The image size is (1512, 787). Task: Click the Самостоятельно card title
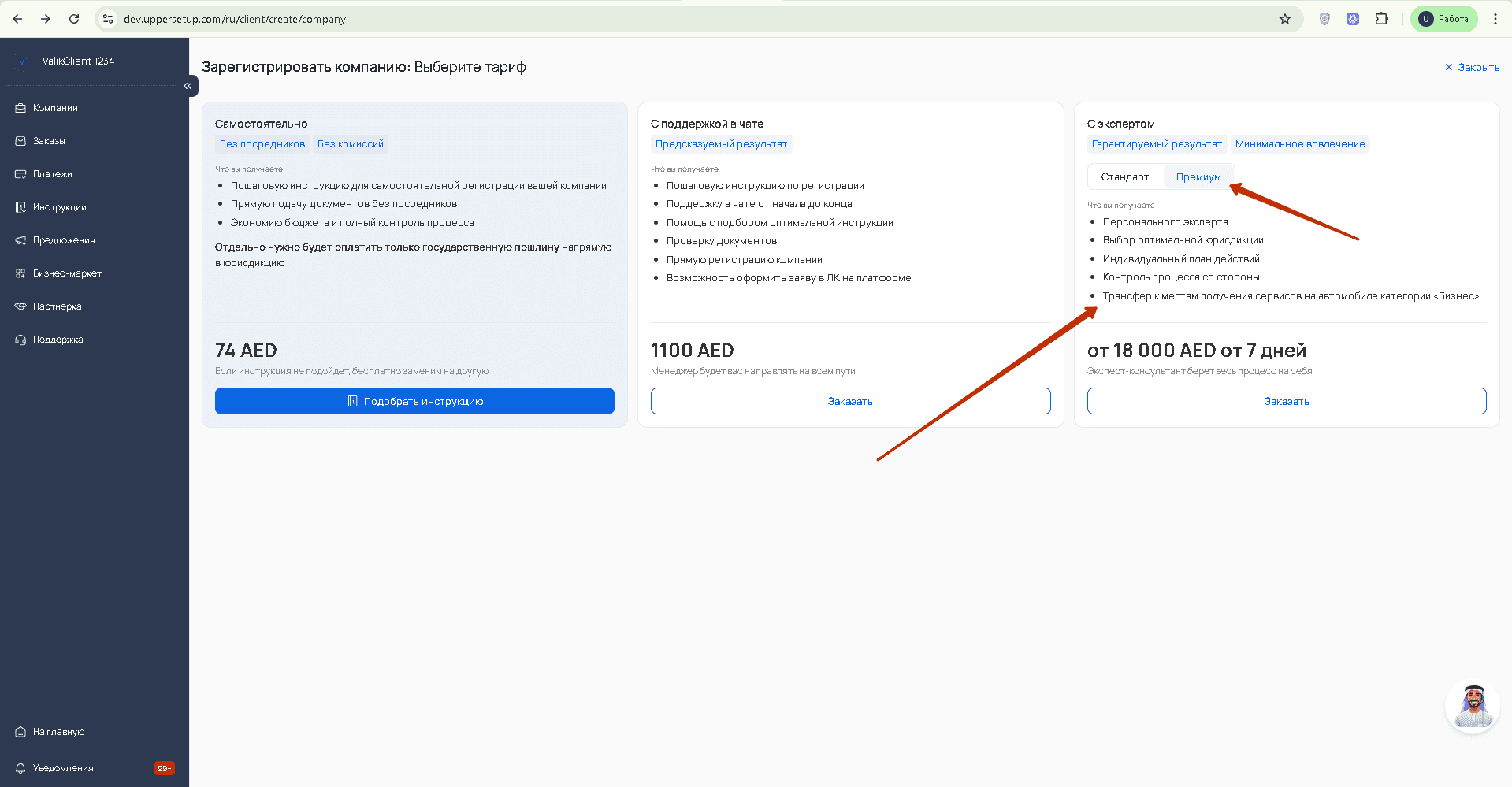[x=261, y=124]
